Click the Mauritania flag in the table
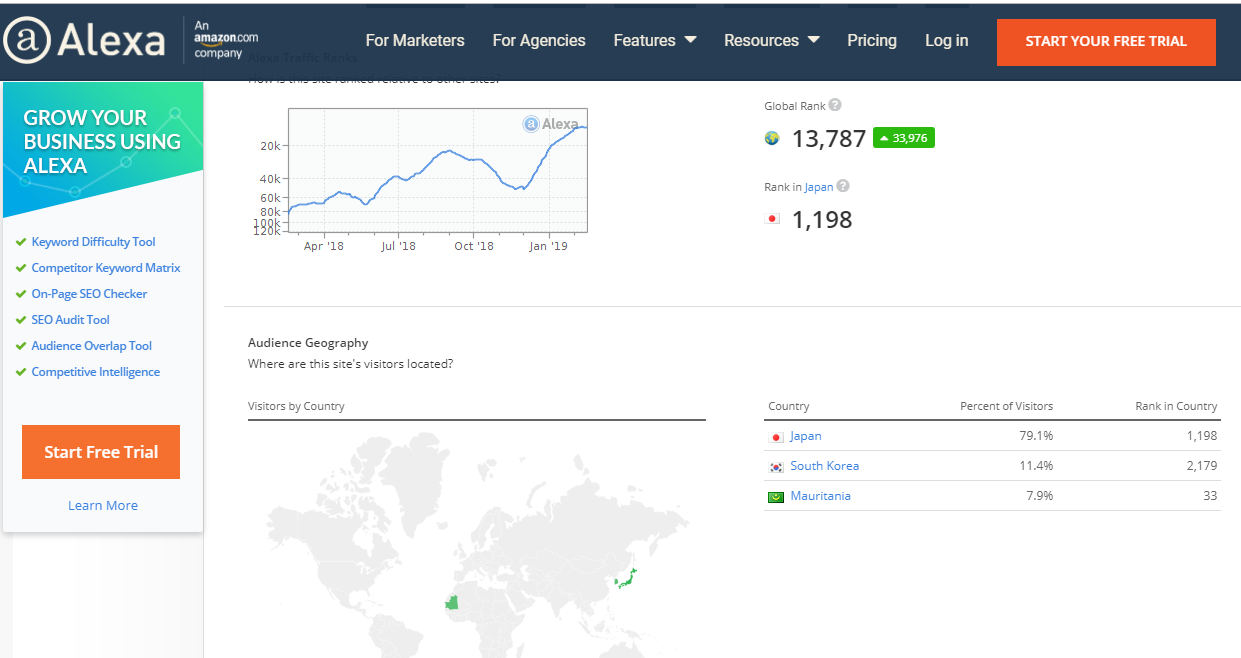This screenshot has width=1241, height=658. pos(776,497)
